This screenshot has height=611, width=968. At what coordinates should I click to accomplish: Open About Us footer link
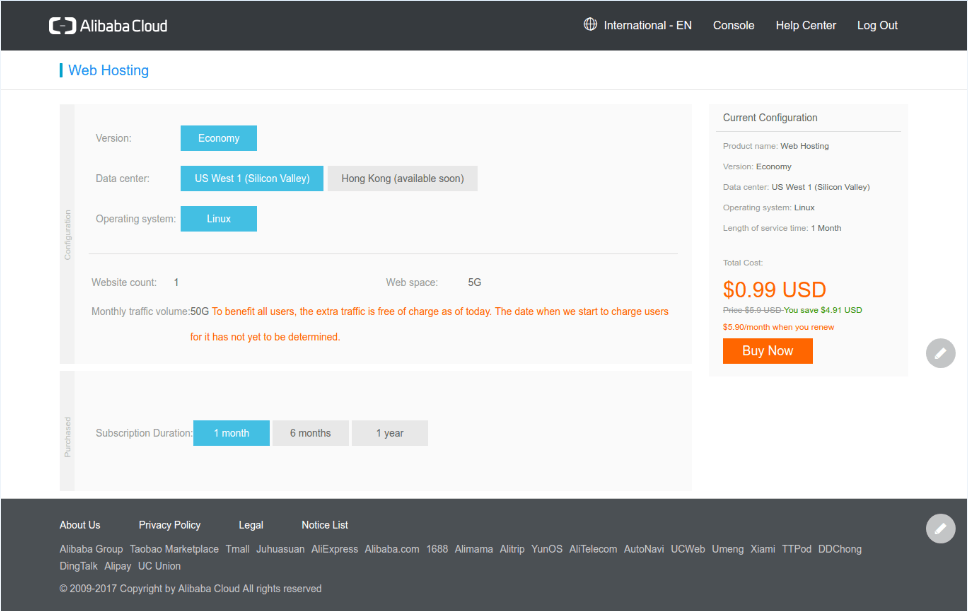pos(80,525)
